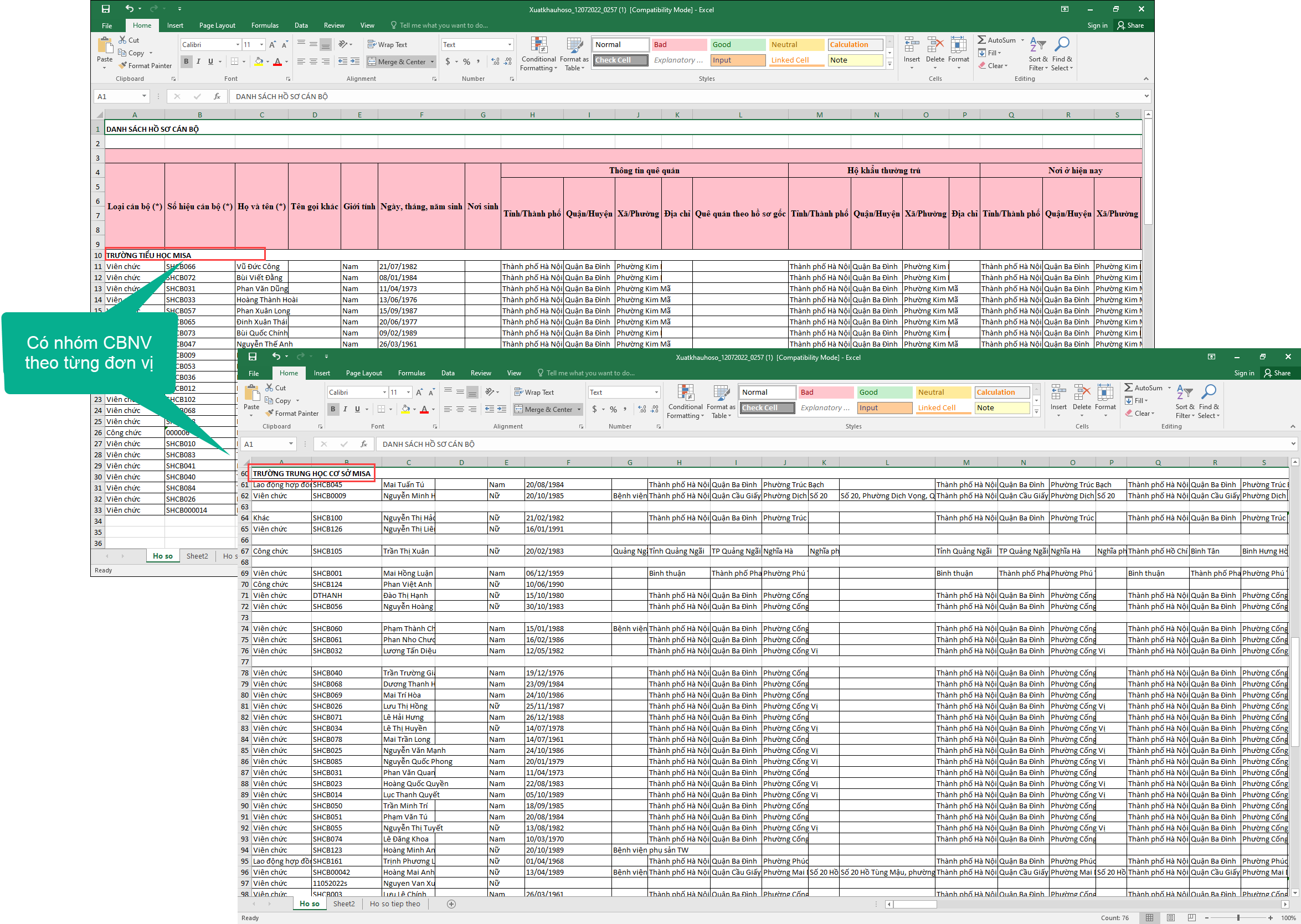Image resolution: width=1301 pixels, height=924 pixels.
Task: Open the Ho so tiep theo sheet tab
Action: click(394, 904)
